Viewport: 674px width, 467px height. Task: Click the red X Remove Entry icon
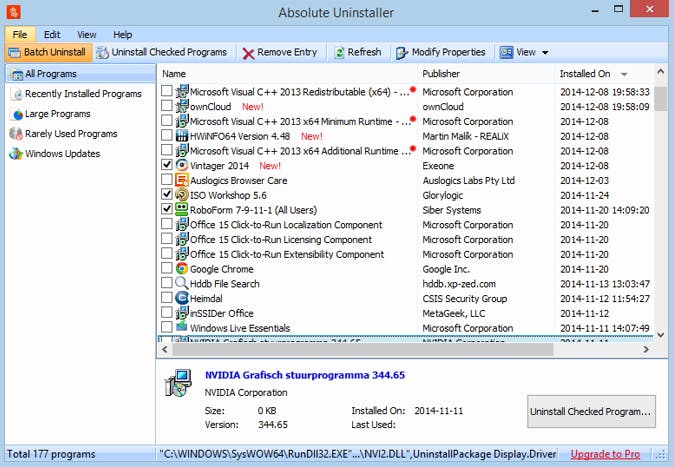tap(248, 53)
